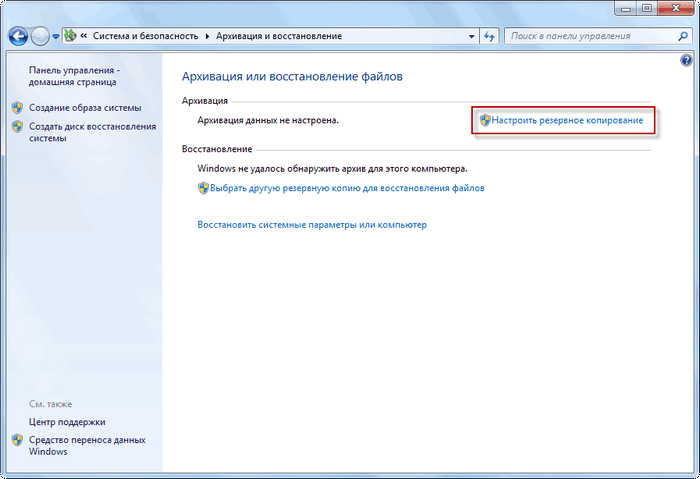Expand arrow after Система и безопасность breadcrumb
This screenshot has height=479, width=700.
click(x=207, y=36)
